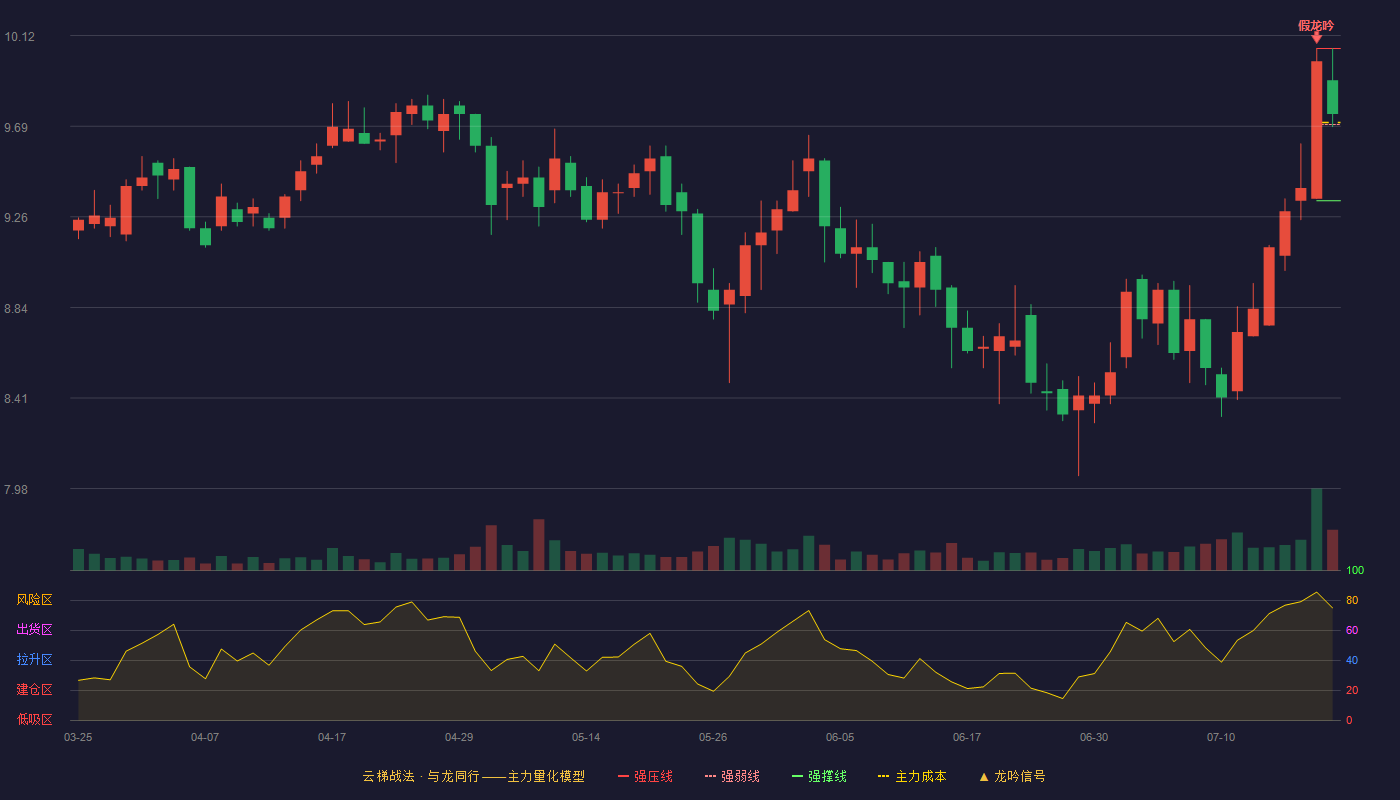Click the 80 indicator scale label
The height and width of the screenshot is (800, 1400).
point(1351,600)
